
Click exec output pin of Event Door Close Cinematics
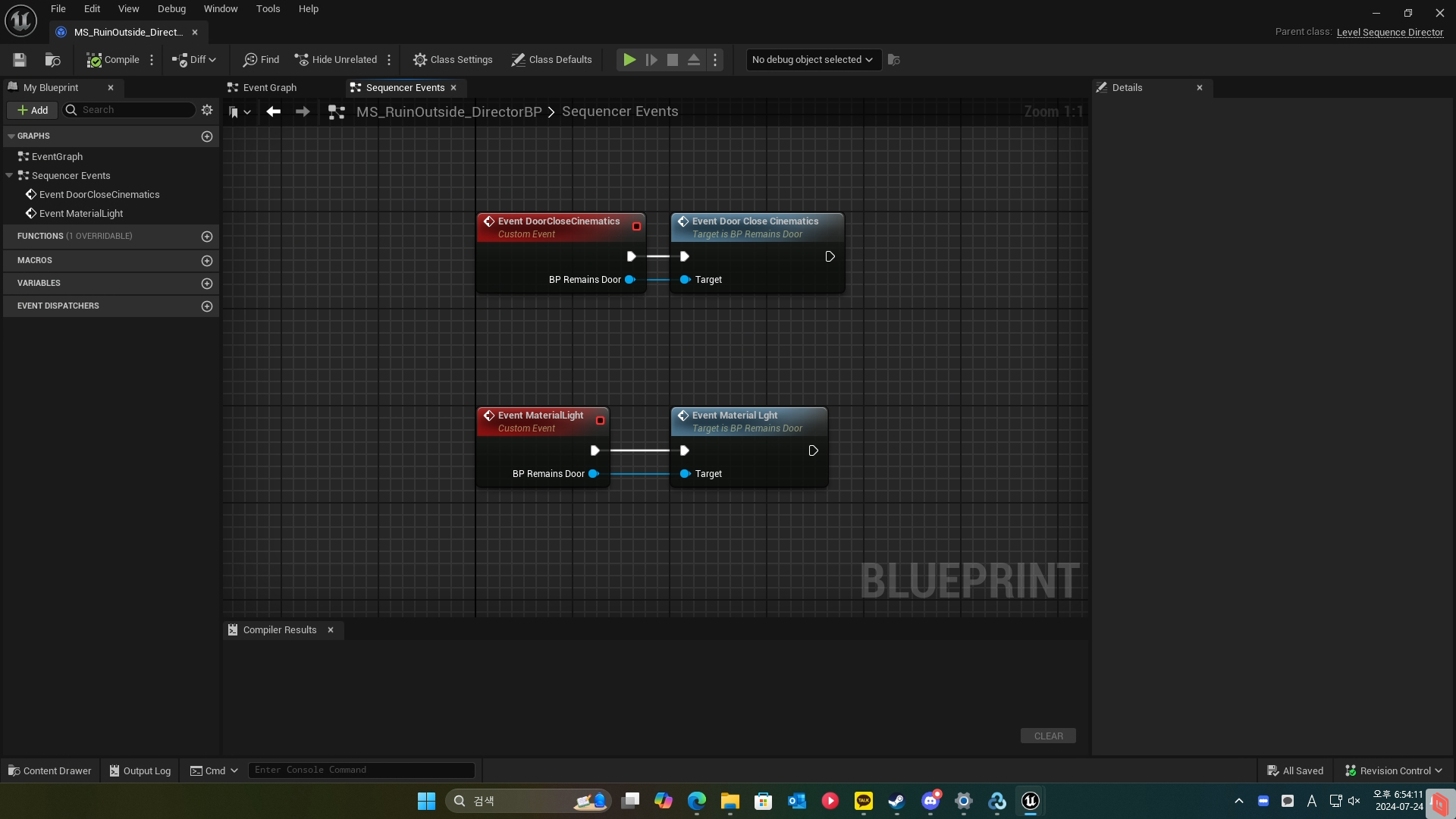point(830,256)
